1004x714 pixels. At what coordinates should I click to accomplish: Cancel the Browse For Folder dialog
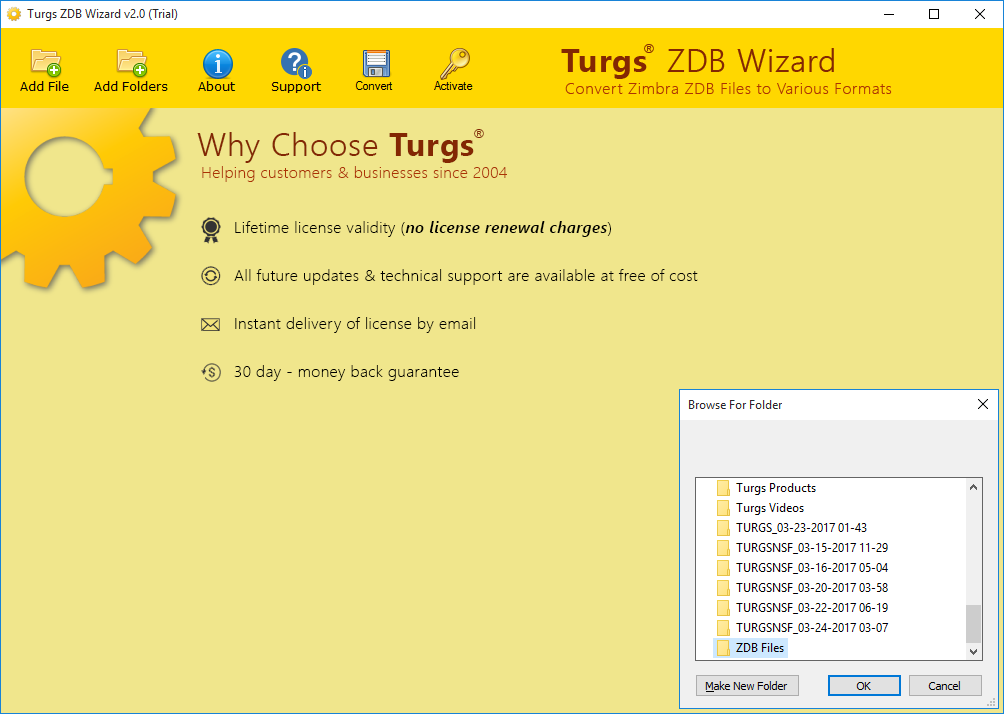click(945, 686)
